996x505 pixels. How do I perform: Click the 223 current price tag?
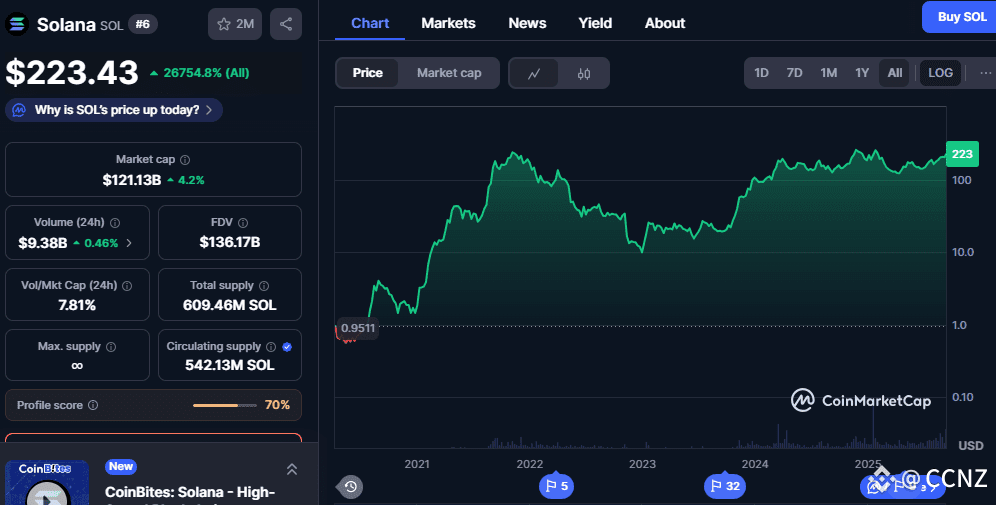[962, 154]
